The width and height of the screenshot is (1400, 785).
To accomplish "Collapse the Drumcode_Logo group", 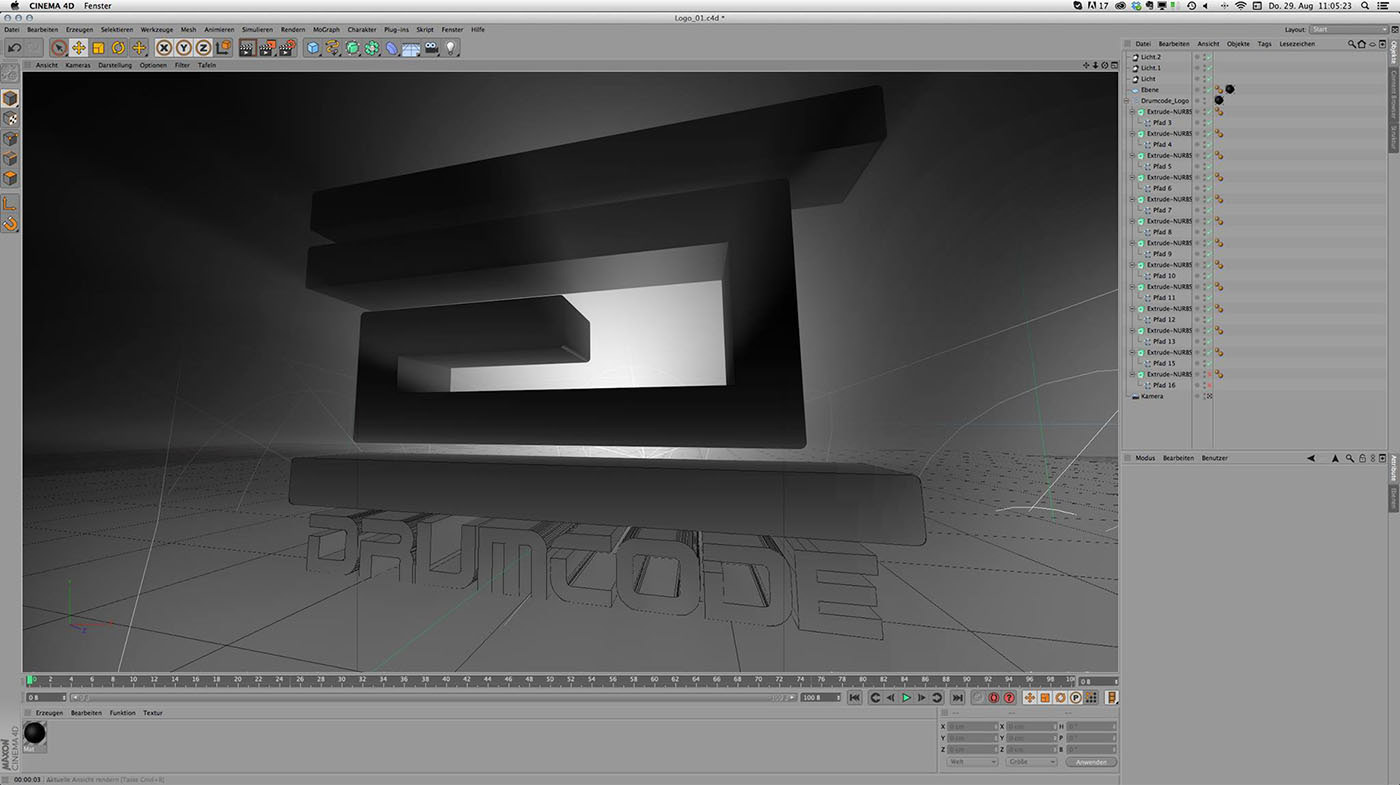I will 1127,101.
